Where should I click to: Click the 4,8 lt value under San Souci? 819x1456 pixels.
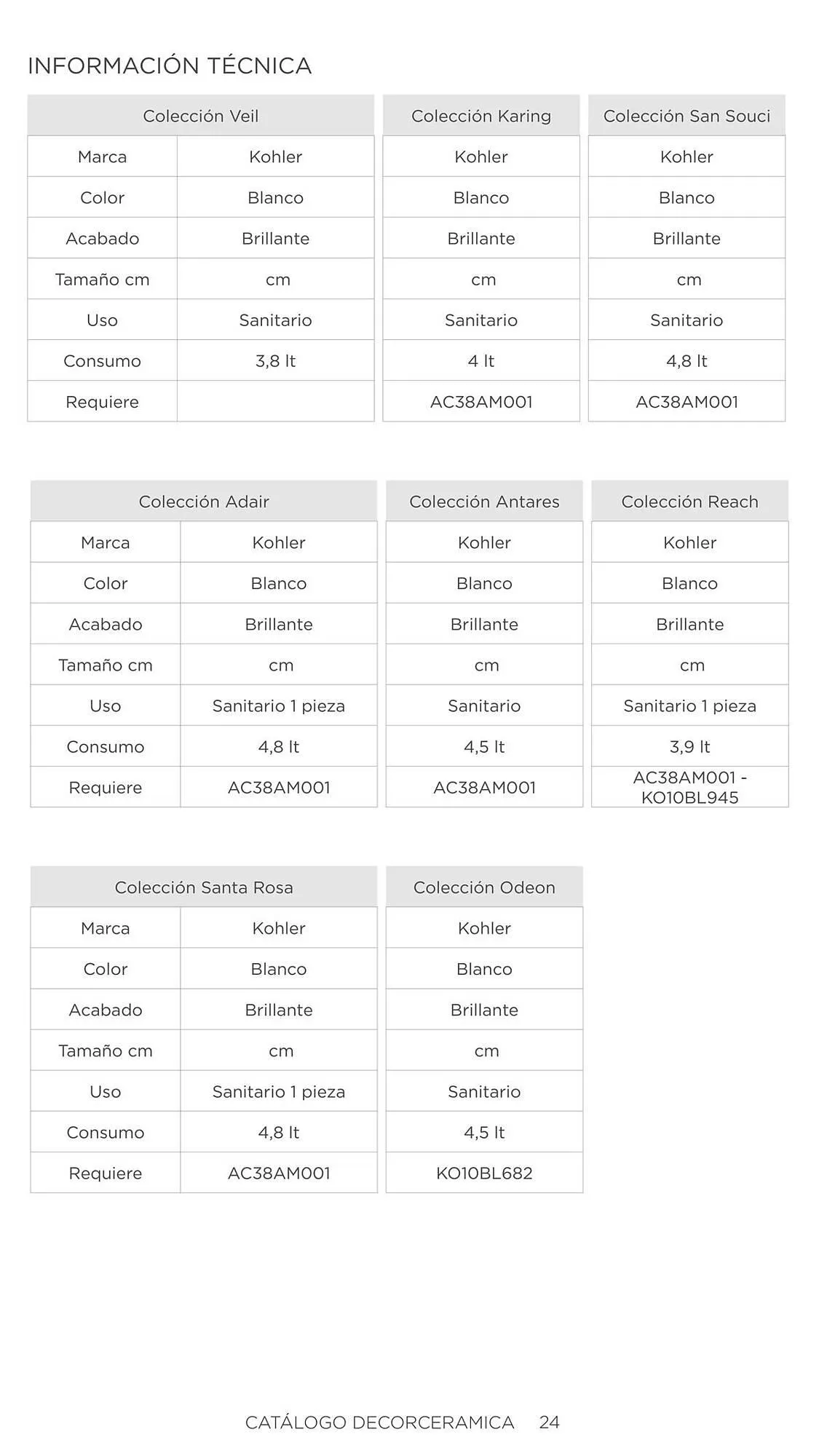click(687, 361)
